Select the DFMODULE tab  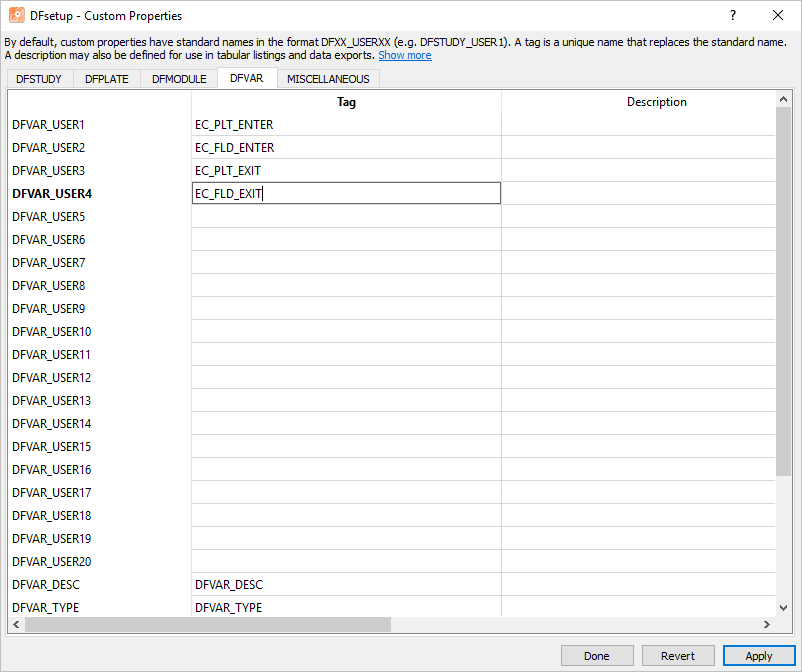click(179, 79)
